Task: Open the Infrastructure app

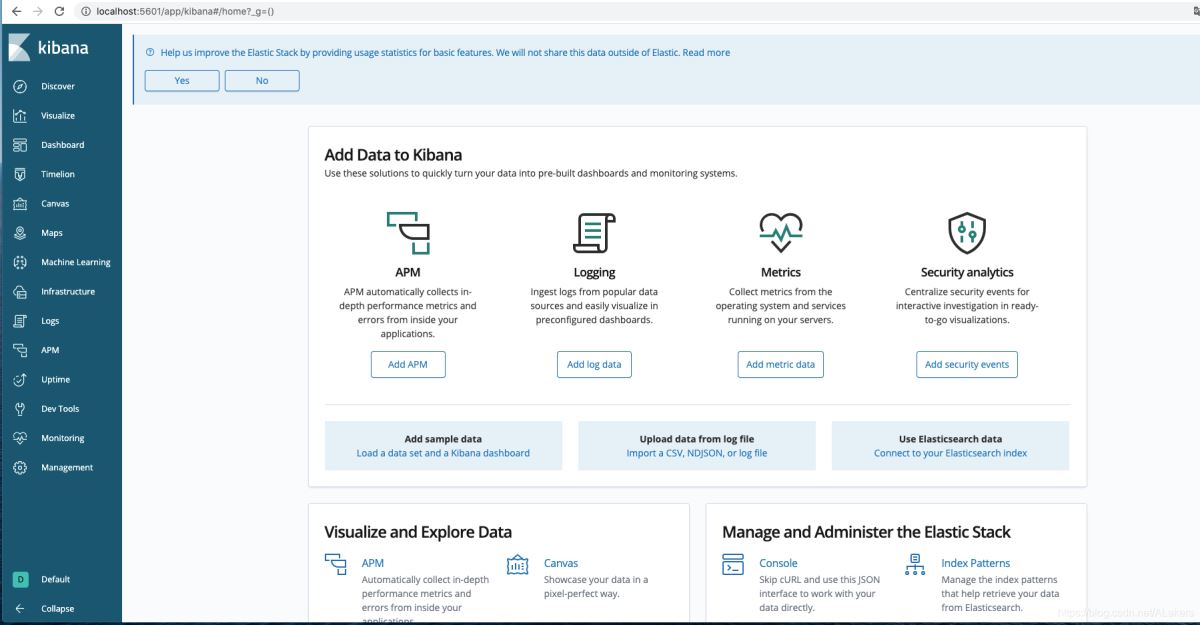Action: click(68, 291)
